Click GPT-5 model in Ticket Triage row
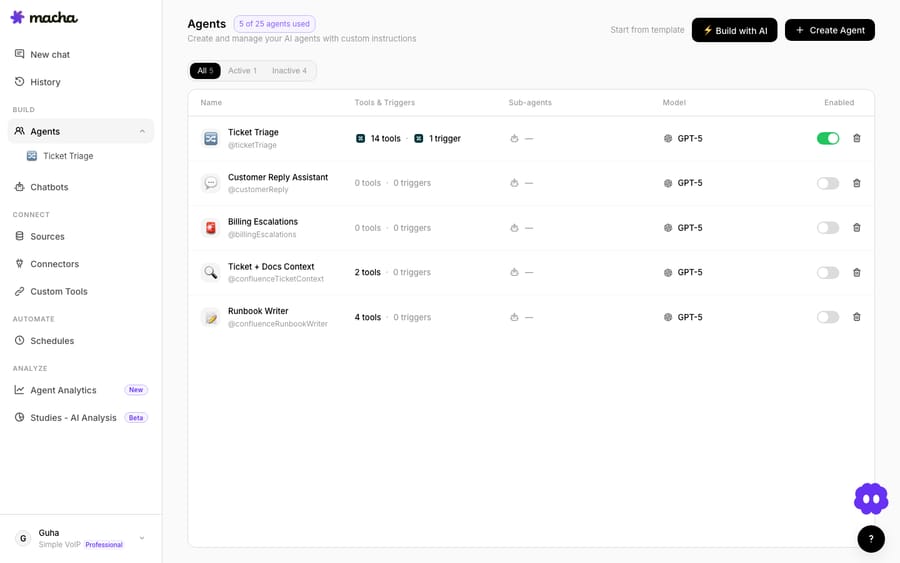Screen dimensions: 900x563 (x=683, y=138)
